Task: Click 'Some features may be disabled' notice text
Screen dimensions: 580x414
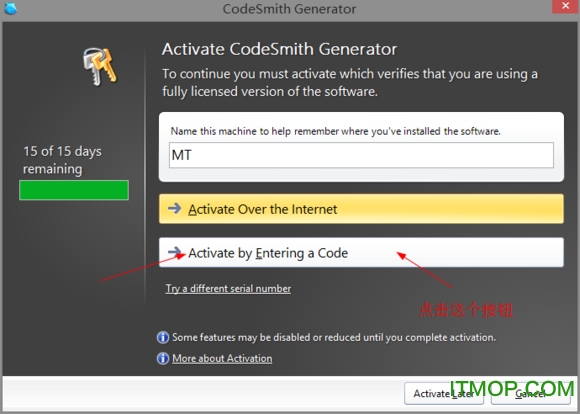Action: [334, 337]
